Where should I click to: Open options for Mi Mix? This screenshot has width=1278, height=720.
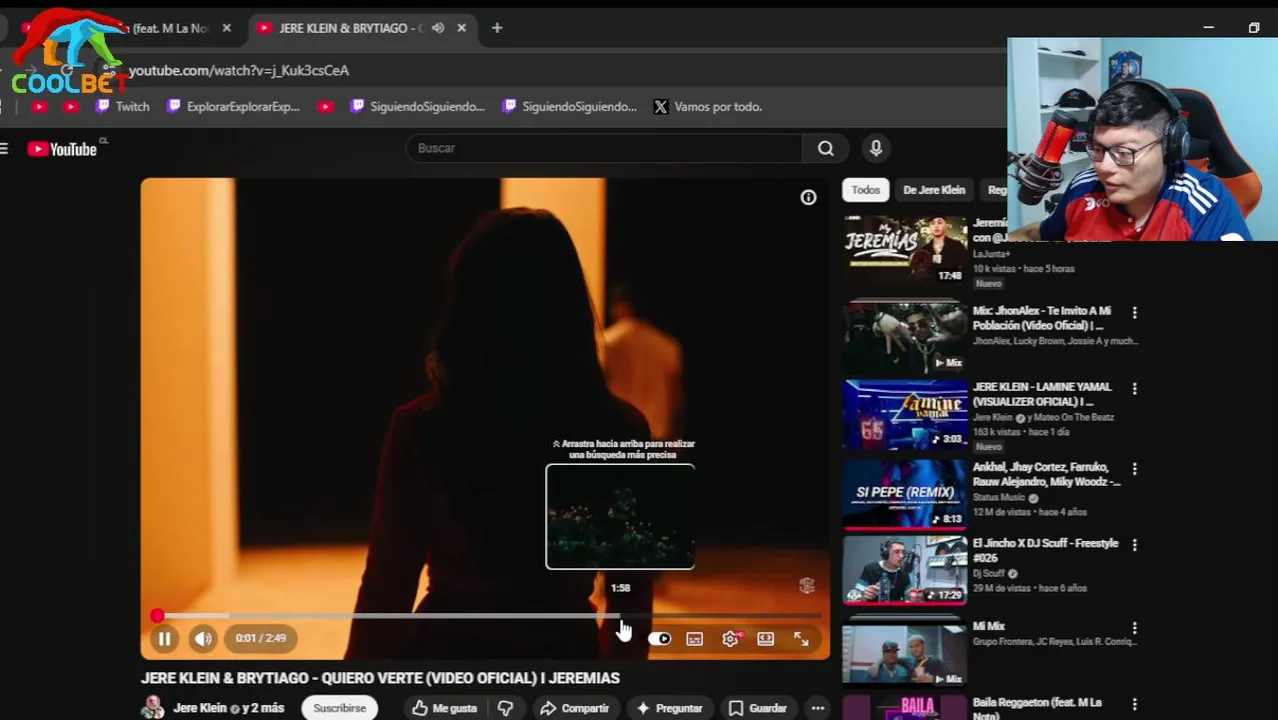click(1135, 627)
